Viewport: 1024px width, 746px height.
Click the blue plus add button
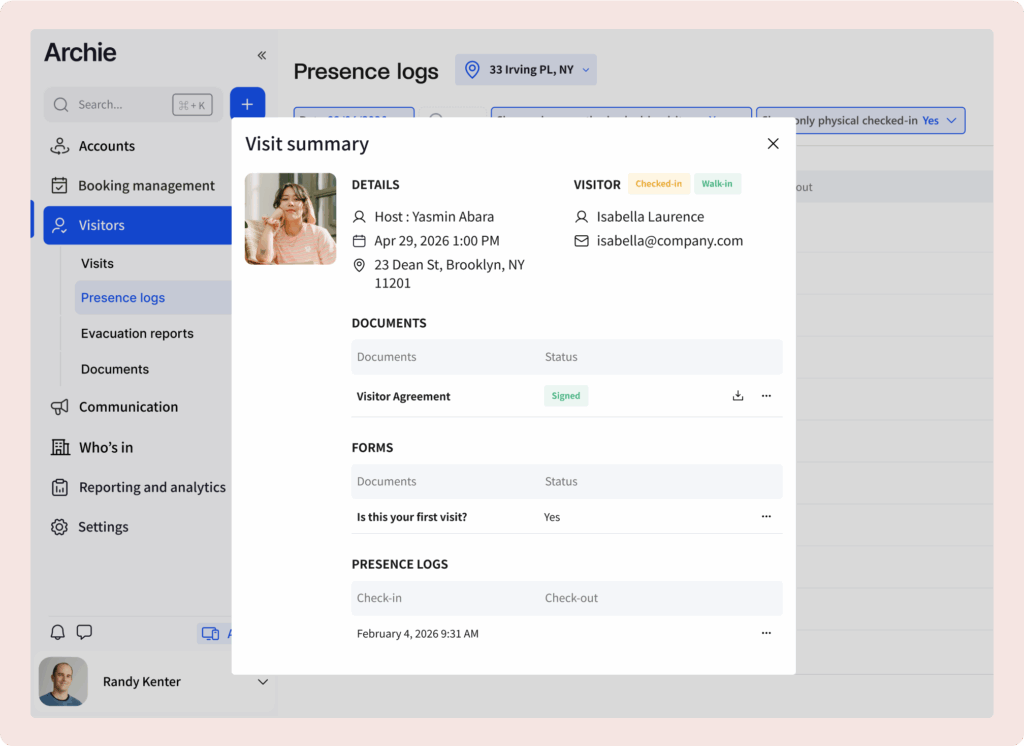click(x=247, y=105)
